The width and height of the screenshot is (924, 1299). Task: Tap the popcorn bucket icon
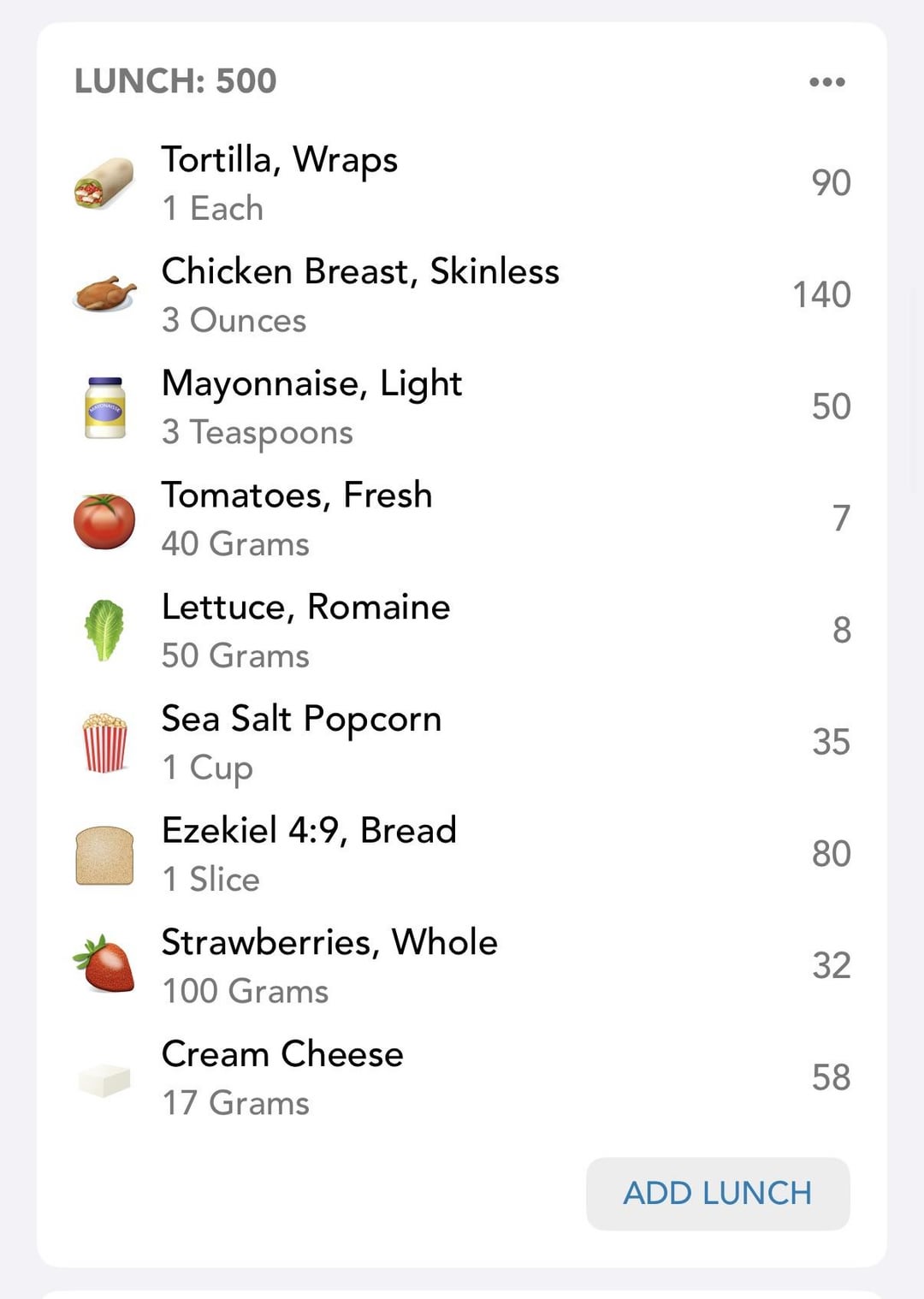pyautogui.click(x=104, y=743)
